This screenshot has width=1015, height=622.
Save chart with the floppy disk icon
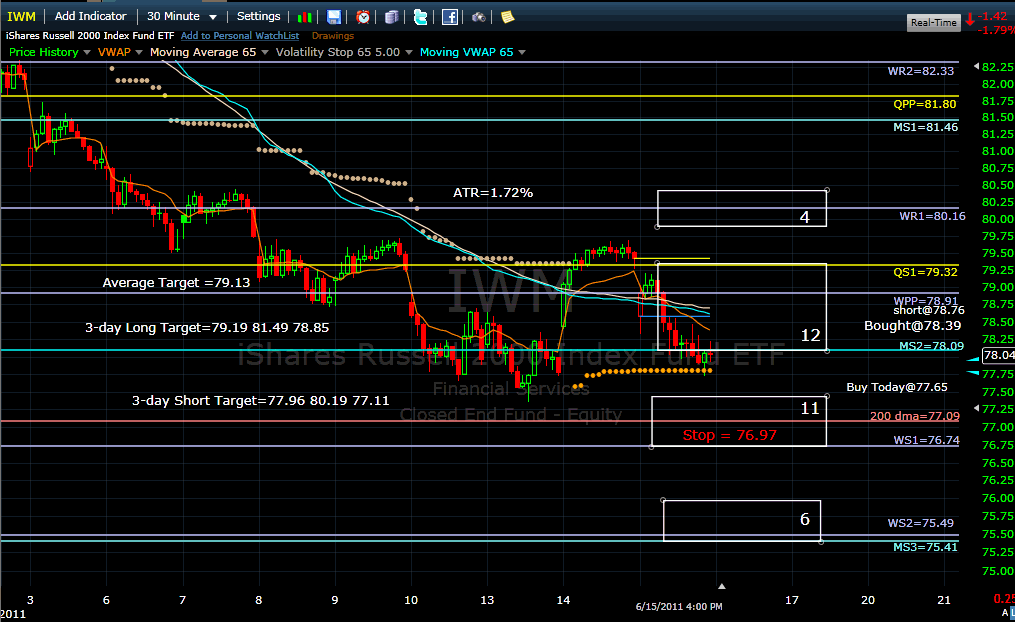click(333, 17)
